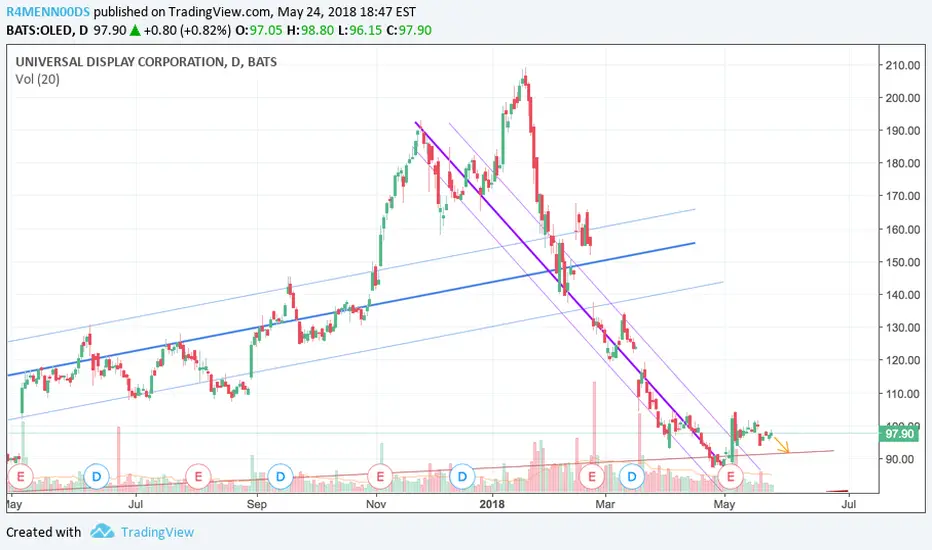Viewport: 932px width, 550px height.
Task: Click the Mar label on the time axis
Action: [605, 504]
